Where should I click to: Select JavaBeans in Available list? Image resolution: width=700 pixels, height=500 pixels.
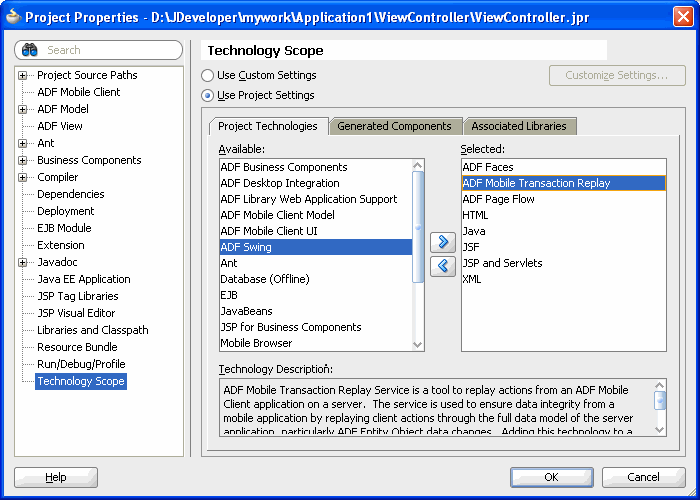click(316, 312)
